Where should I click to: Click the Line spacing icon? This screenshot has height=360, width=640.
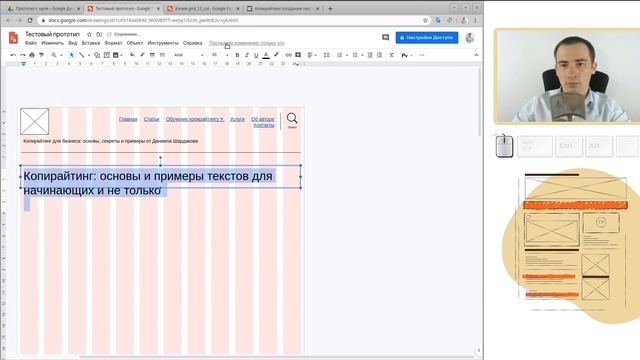tap(327, 55)
